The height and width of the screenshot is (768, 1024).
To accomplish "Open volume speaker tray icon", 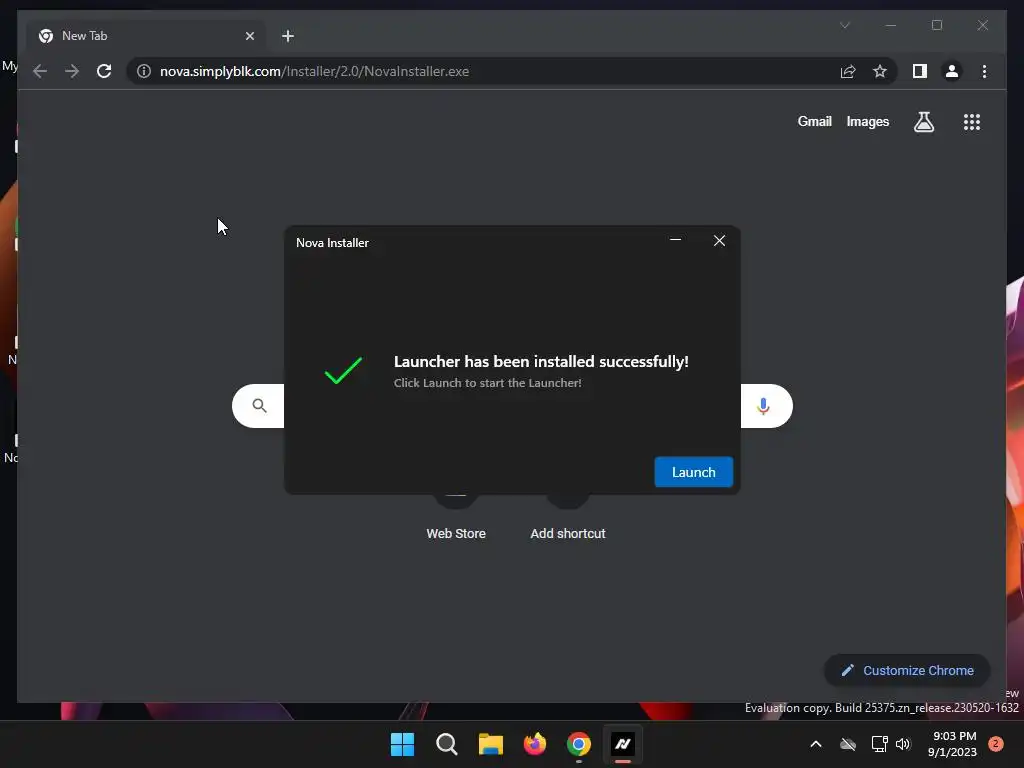I will click(x=903, y=744).
